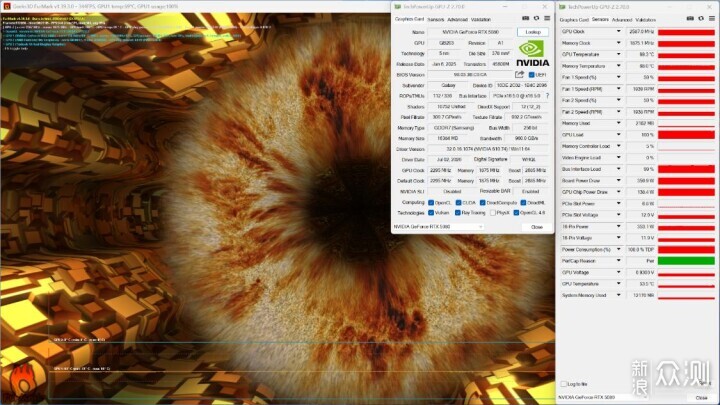Viewport: 720px width, 405px height.
Task: Click the '100.0 % TDP' power consumption value
Action: pos(641,249)
